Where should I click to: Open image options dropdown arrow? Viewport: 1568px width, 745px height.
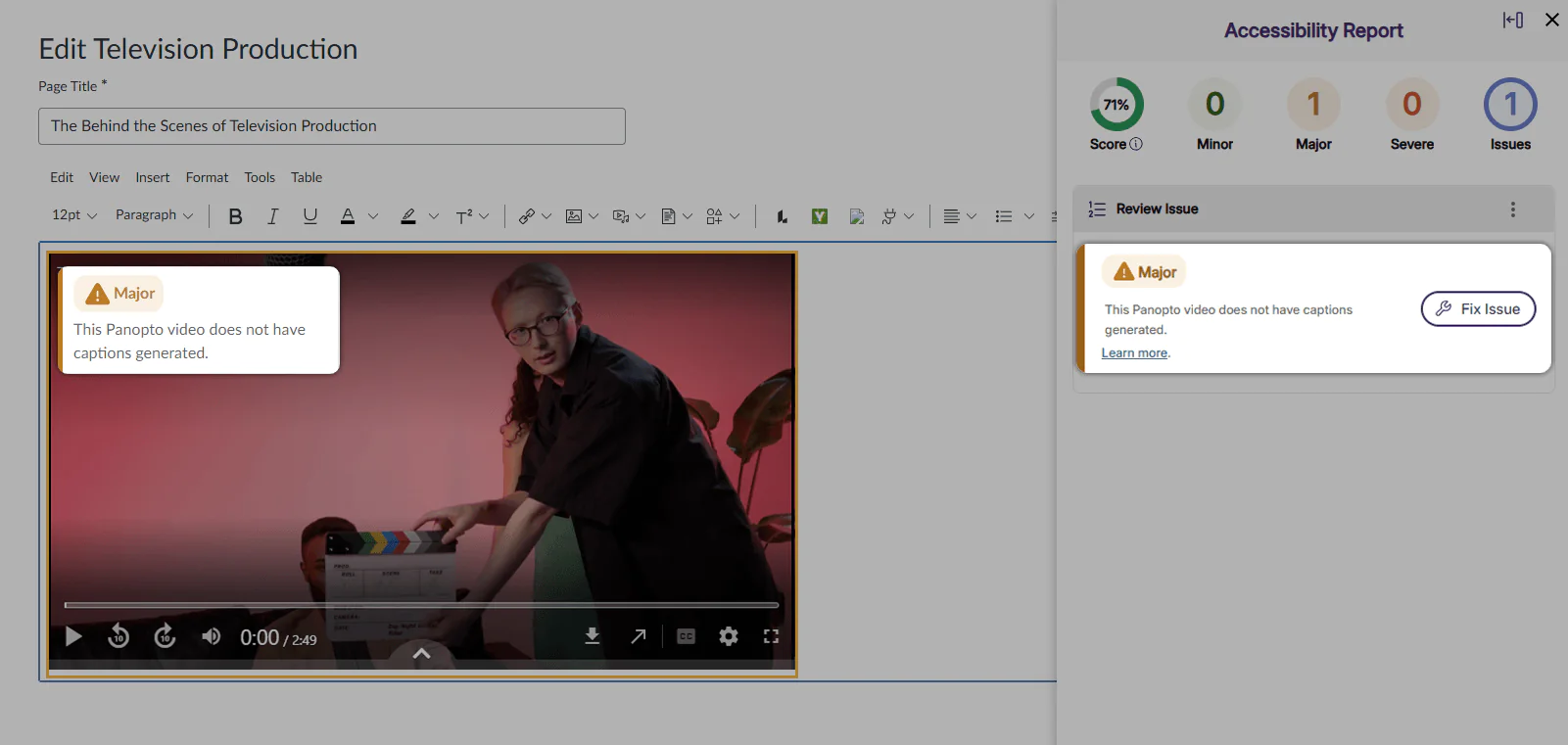click(x=594, y=216)
